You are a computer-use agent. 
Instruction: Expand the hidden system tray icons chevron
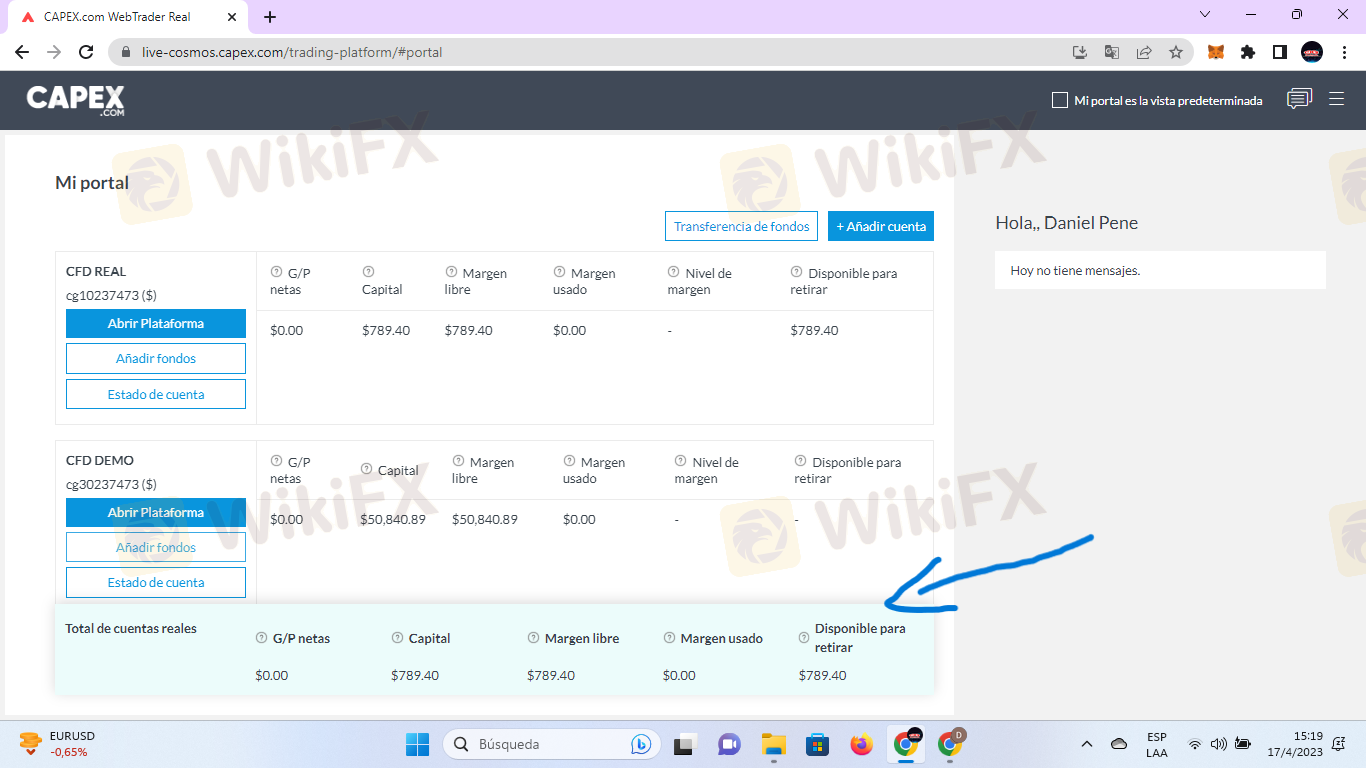pyautogui.click(x=1087, y=744)
